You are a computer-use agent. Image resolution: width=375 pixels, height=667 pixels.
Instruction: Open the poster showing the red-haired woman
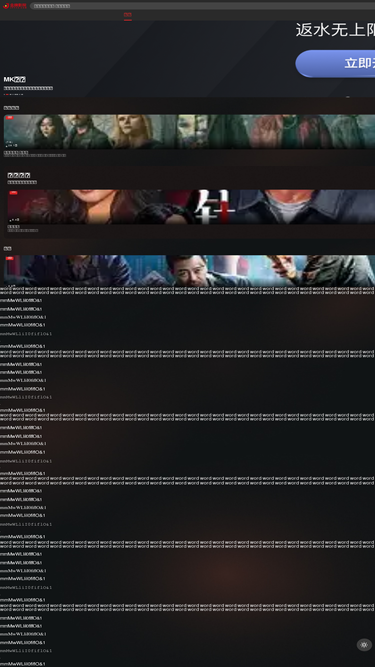coord(191,207)
